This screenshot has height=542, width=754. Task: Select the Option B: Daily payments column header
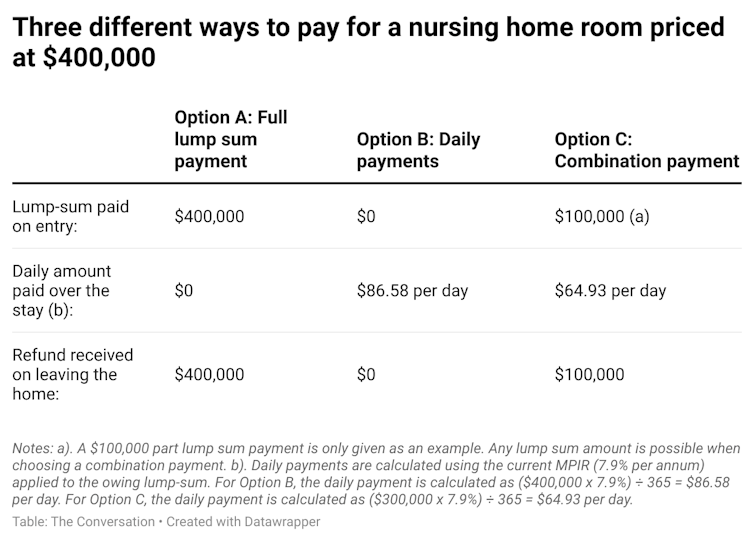[x=418, y=150]
